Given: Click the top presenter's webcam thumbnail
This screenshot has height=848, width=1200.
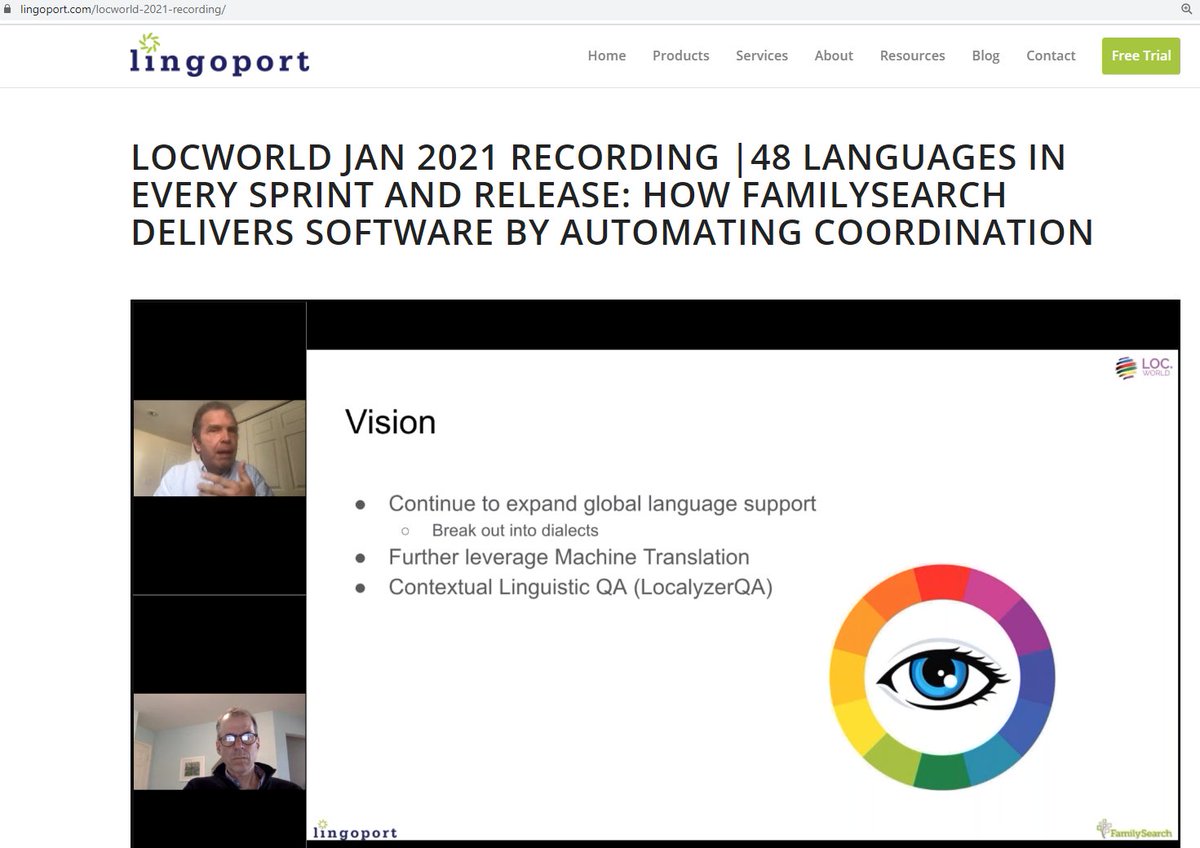Looking at the screenshot, I should pyautogui.click(x=219, y=447).
